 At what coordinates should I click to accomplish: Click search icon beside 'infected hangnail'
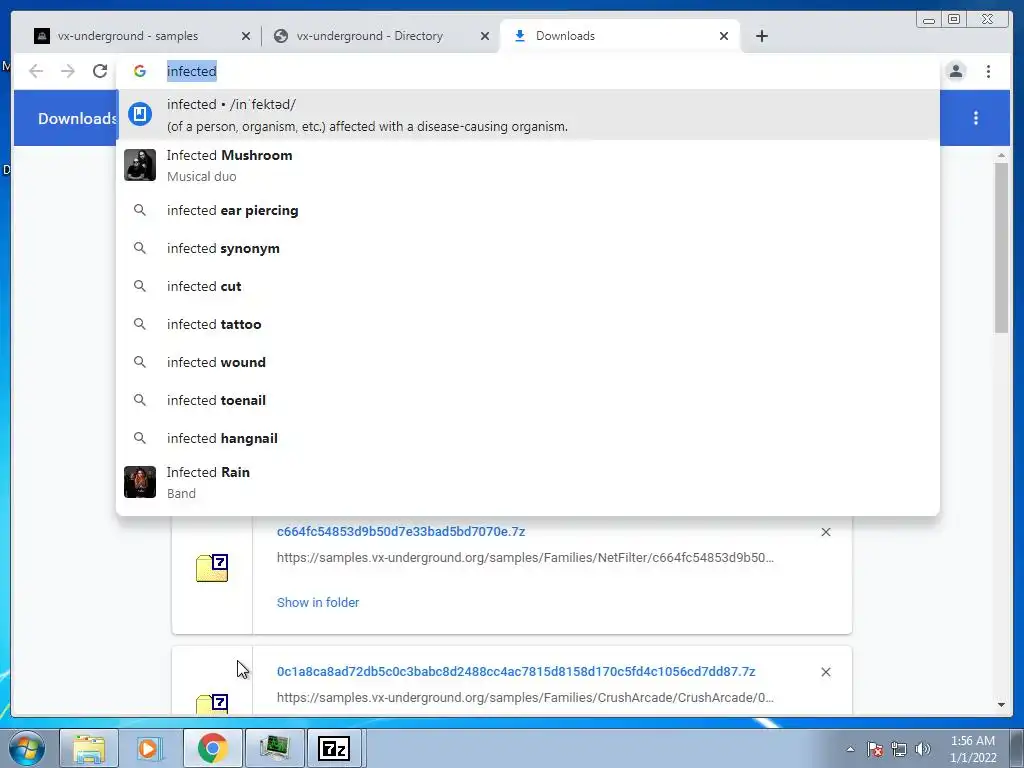coord(140,438)
